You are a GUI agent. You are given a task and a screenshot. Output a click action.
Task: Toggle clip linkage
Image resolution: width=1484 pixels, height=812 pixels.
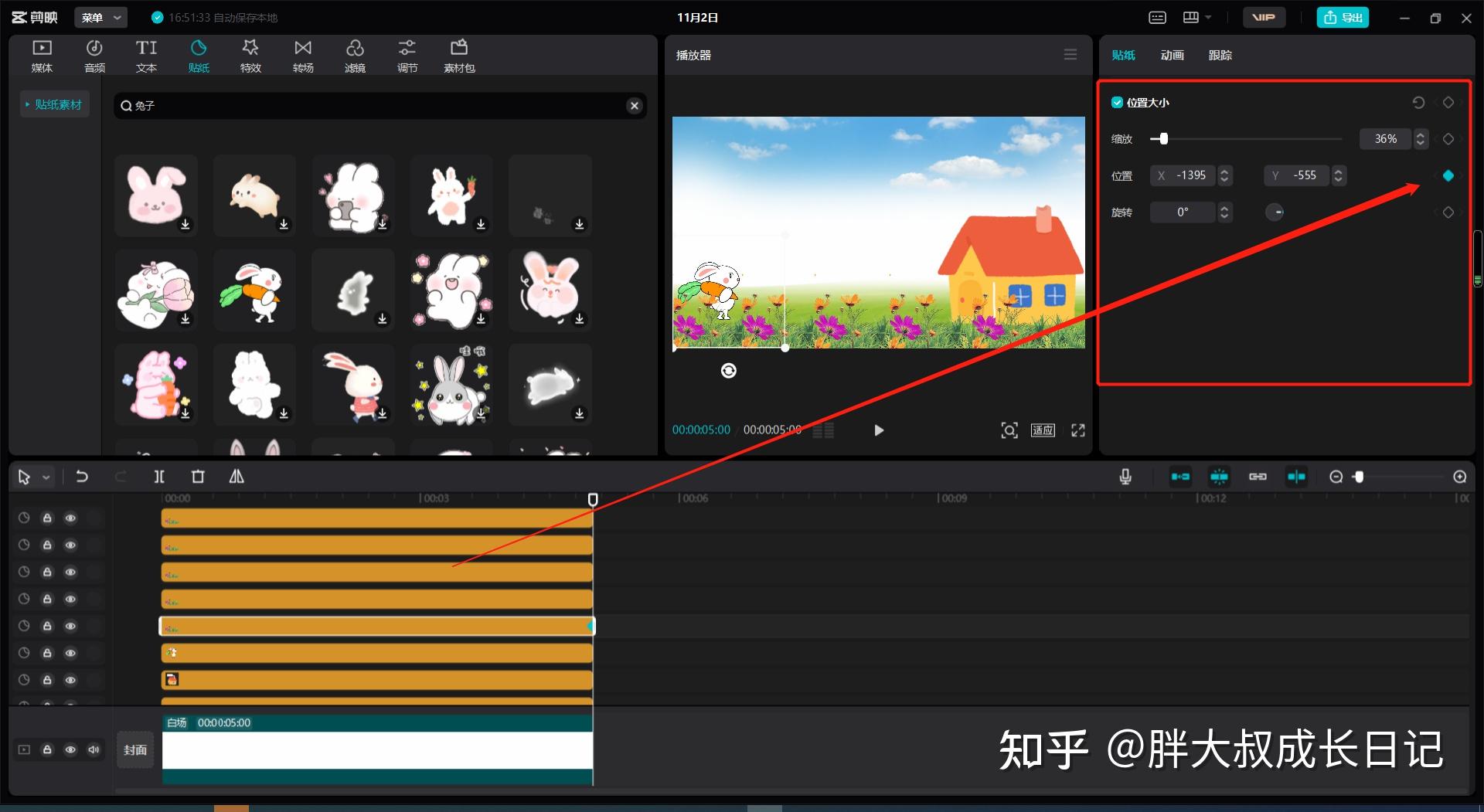1258,477
